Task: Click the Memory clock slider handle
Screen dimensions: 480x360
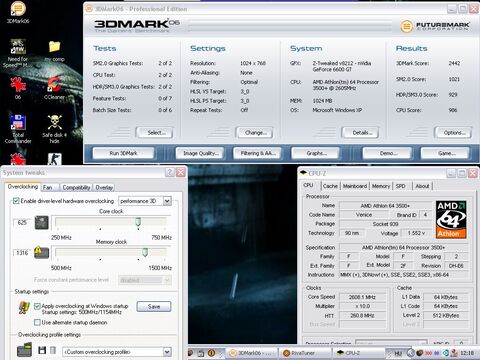Action: coord(145,252)
